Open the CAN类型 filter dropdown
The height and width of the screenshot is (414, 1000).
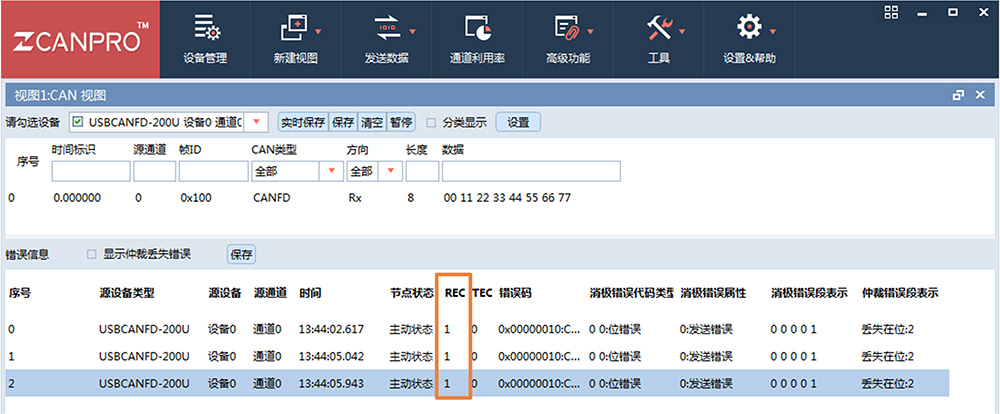click(331, 171)
